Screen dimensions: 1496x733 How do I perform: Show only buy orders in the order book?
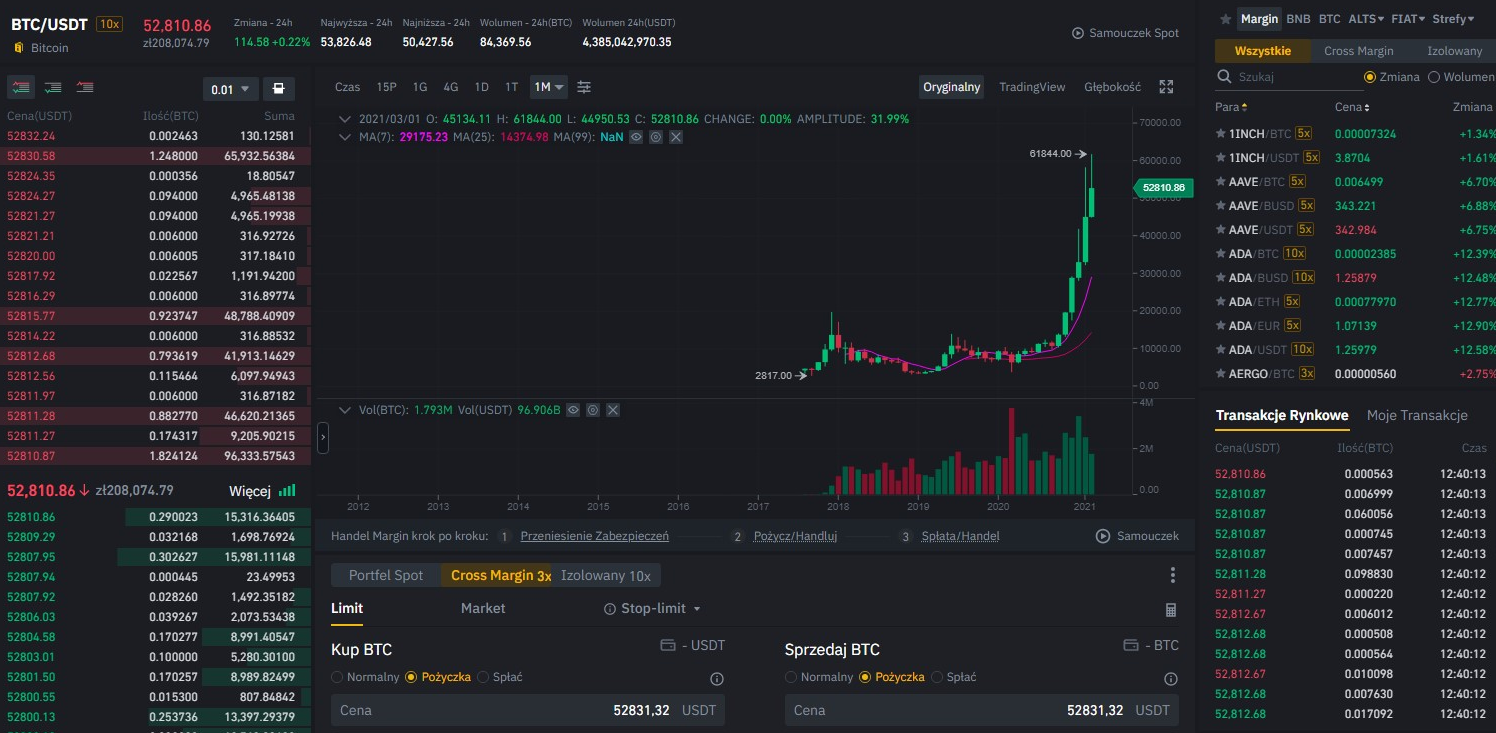point(53,88)
